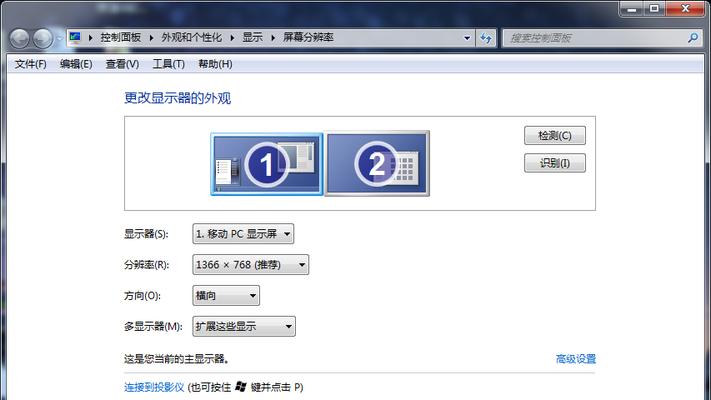This screenshot has width=711, height=400.
Task: Open the 分辨率(R) resolution dropdown
Action: click(251, 265)
